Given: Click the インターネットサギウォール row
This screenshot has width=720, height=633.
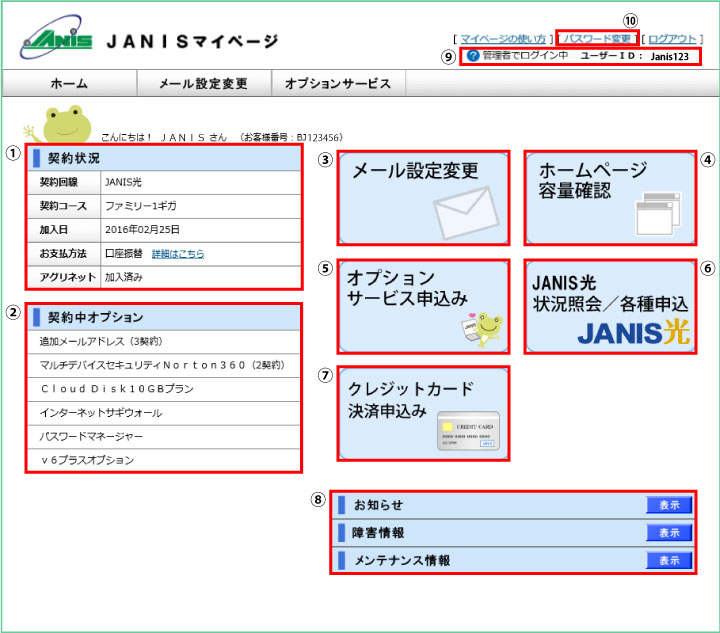Looking at the screenshot, I should coord(164,413).
